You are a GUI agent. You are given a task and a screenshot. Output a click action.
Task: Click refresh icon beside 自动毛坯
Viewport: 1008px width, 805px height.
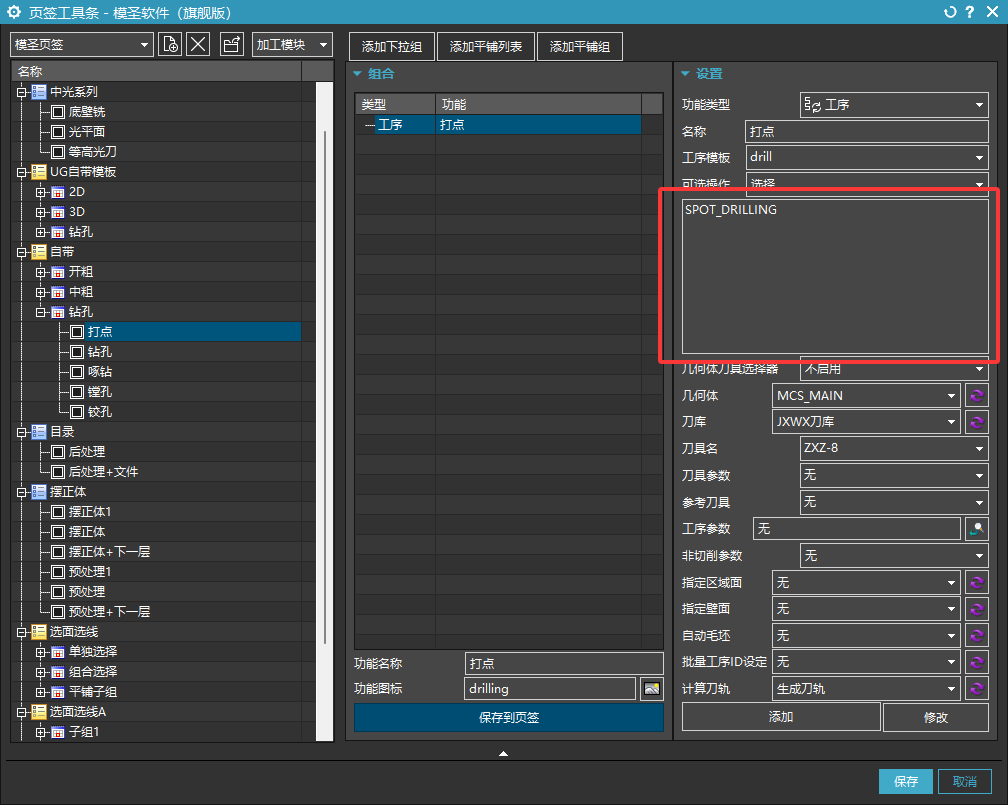976,635
